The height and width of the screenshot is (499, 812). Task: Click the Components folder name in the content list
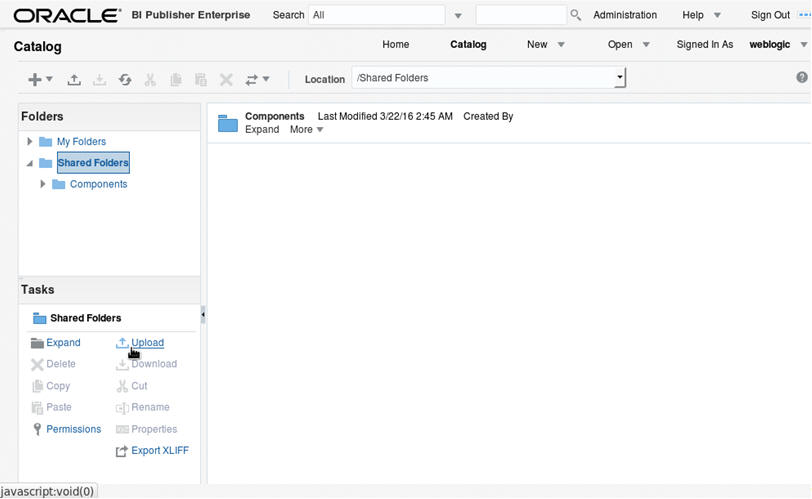pyautogui.click(x=274, y=116)
